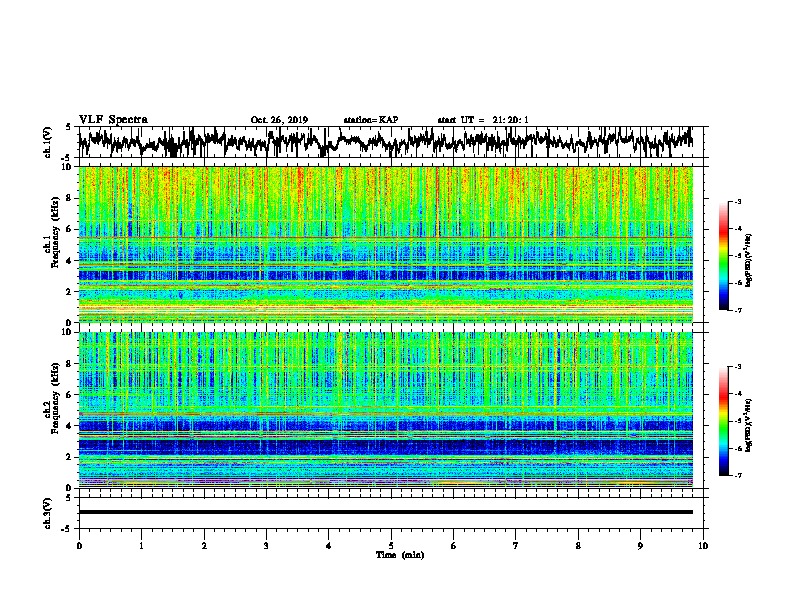
Task: Click the ch.2 spectrogram panel
Action: click(386, 410)
